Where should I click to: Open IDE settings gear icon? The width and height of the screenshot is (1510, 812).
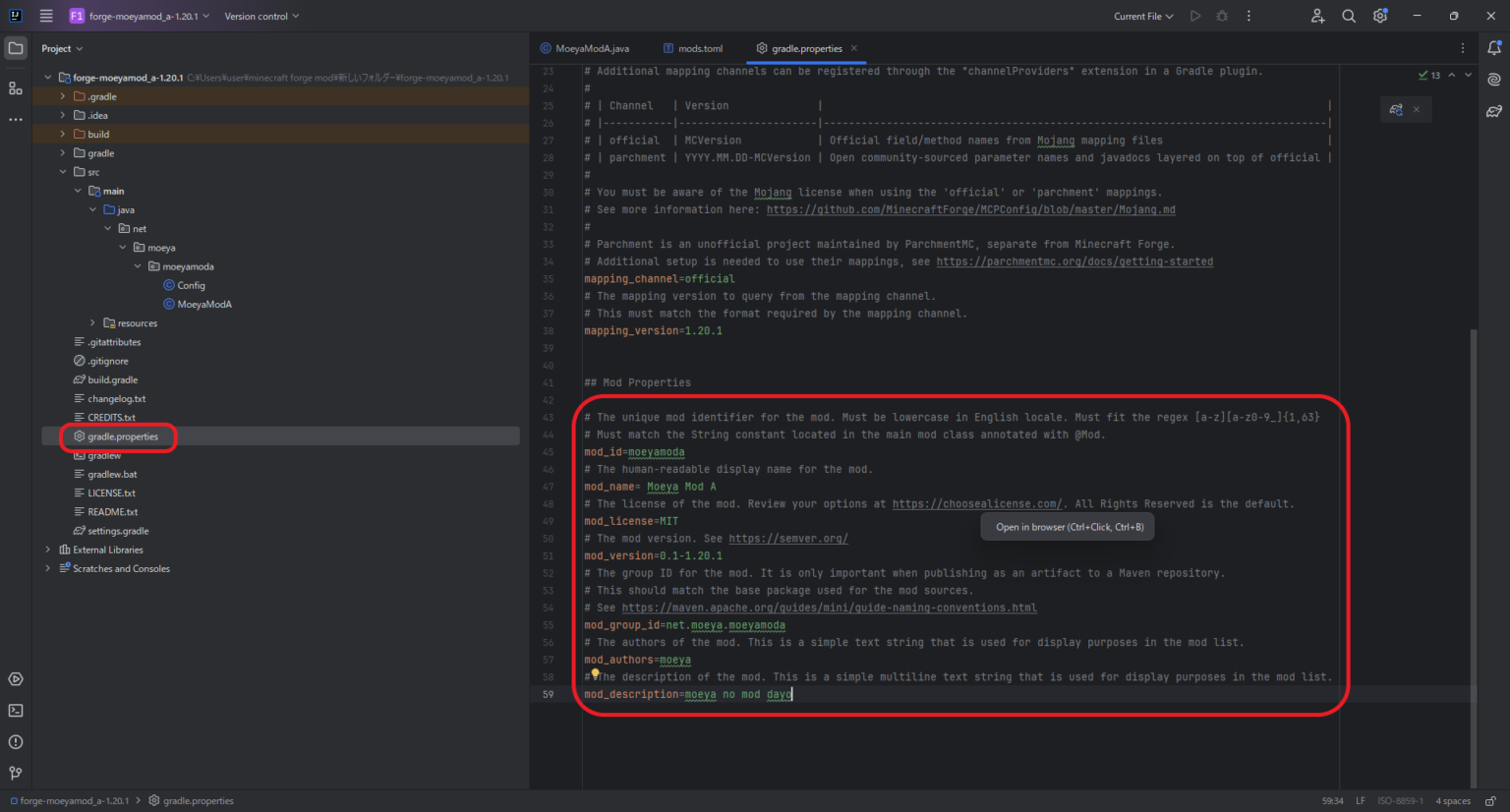coord(1380,16)
